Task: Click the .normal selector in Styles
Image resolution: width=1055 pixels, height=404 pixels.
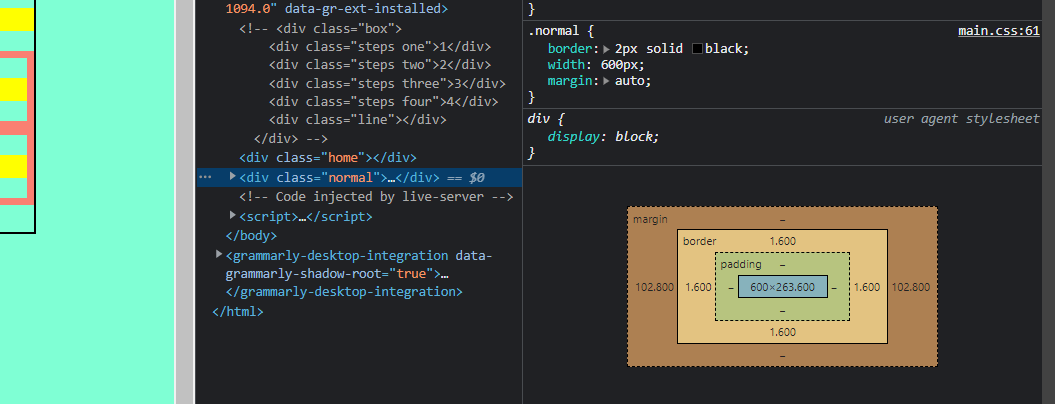Action: pos(553,31)
